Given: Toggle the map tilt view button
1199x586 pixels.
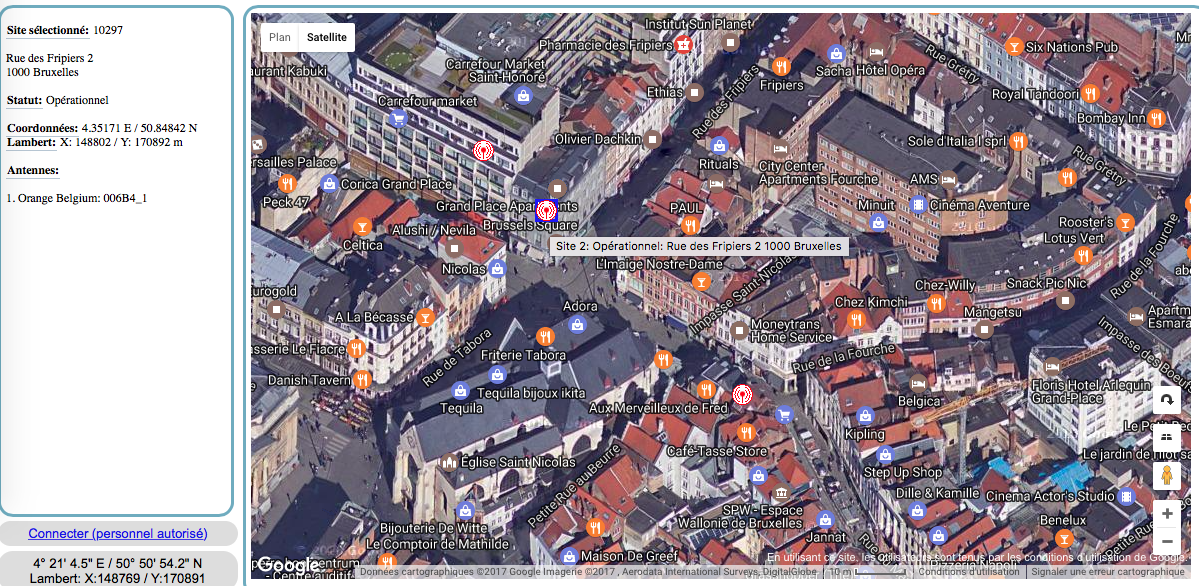Looking at the screenshot, I should 1167,438.
